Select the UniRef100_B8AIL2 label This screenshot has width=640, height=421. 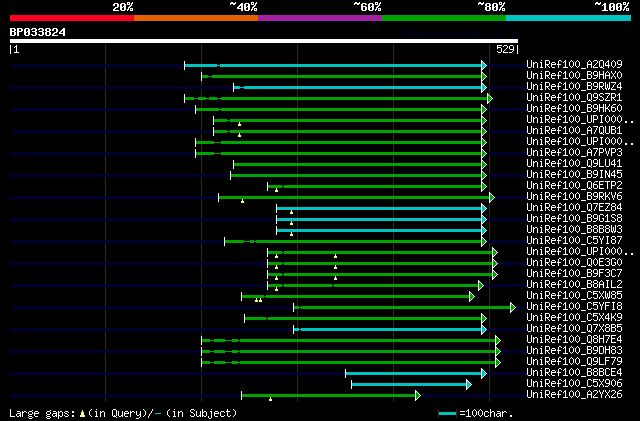point(574,285)
